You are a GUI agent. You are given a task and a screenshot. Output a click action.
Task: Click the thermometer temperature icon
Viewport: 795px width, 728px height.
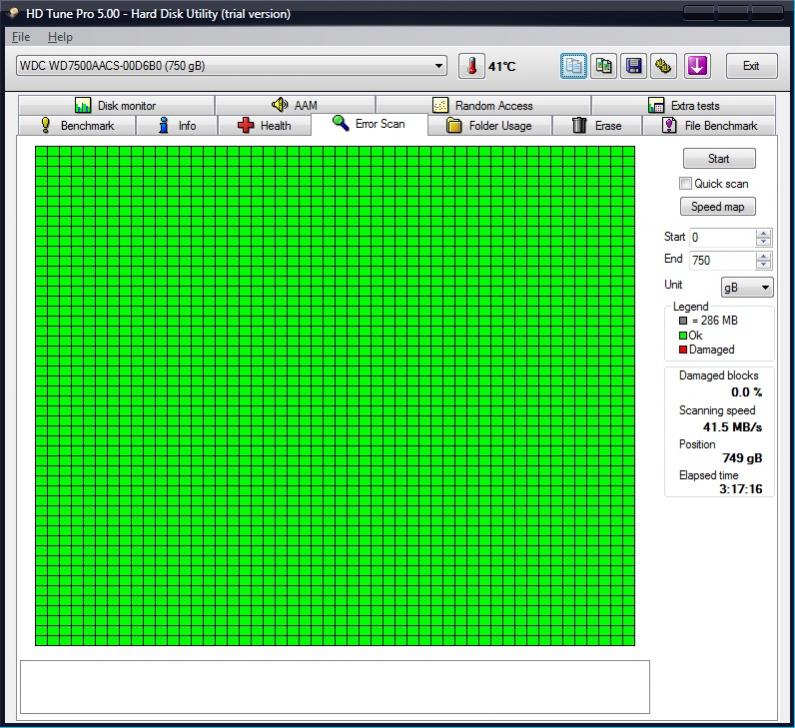pyautogui.click(x=471, y=66)
